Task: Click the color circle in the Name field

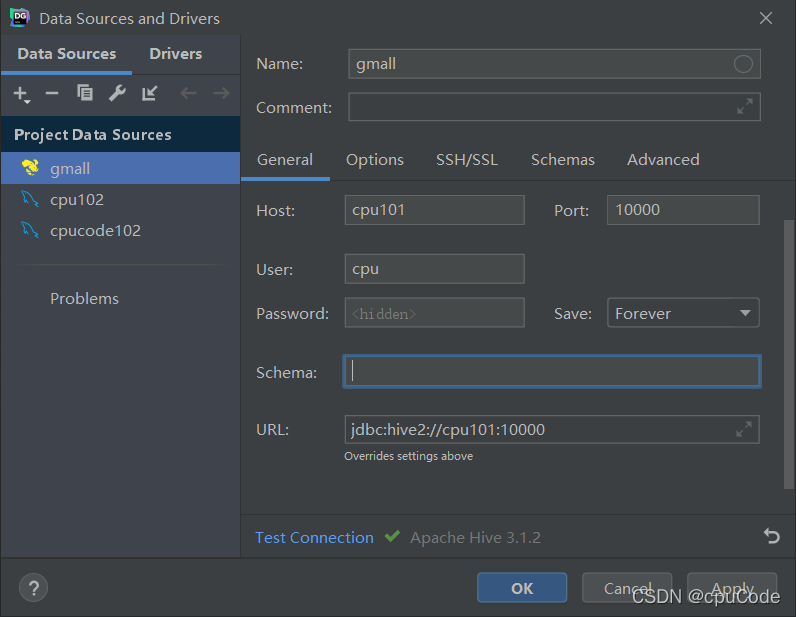Action: (743, 64)
